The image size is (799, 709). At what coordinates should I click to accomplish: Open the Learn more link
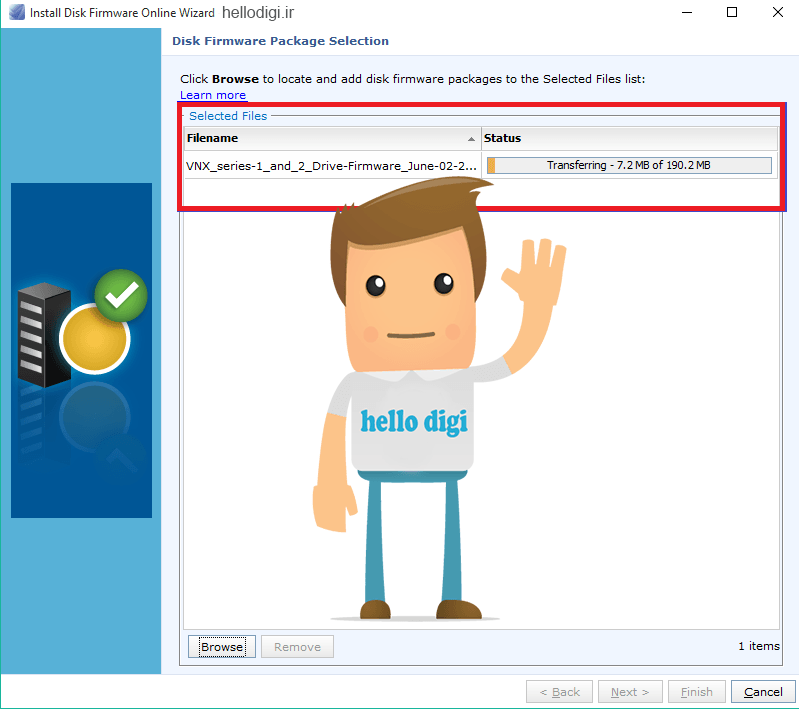(213, 95)
